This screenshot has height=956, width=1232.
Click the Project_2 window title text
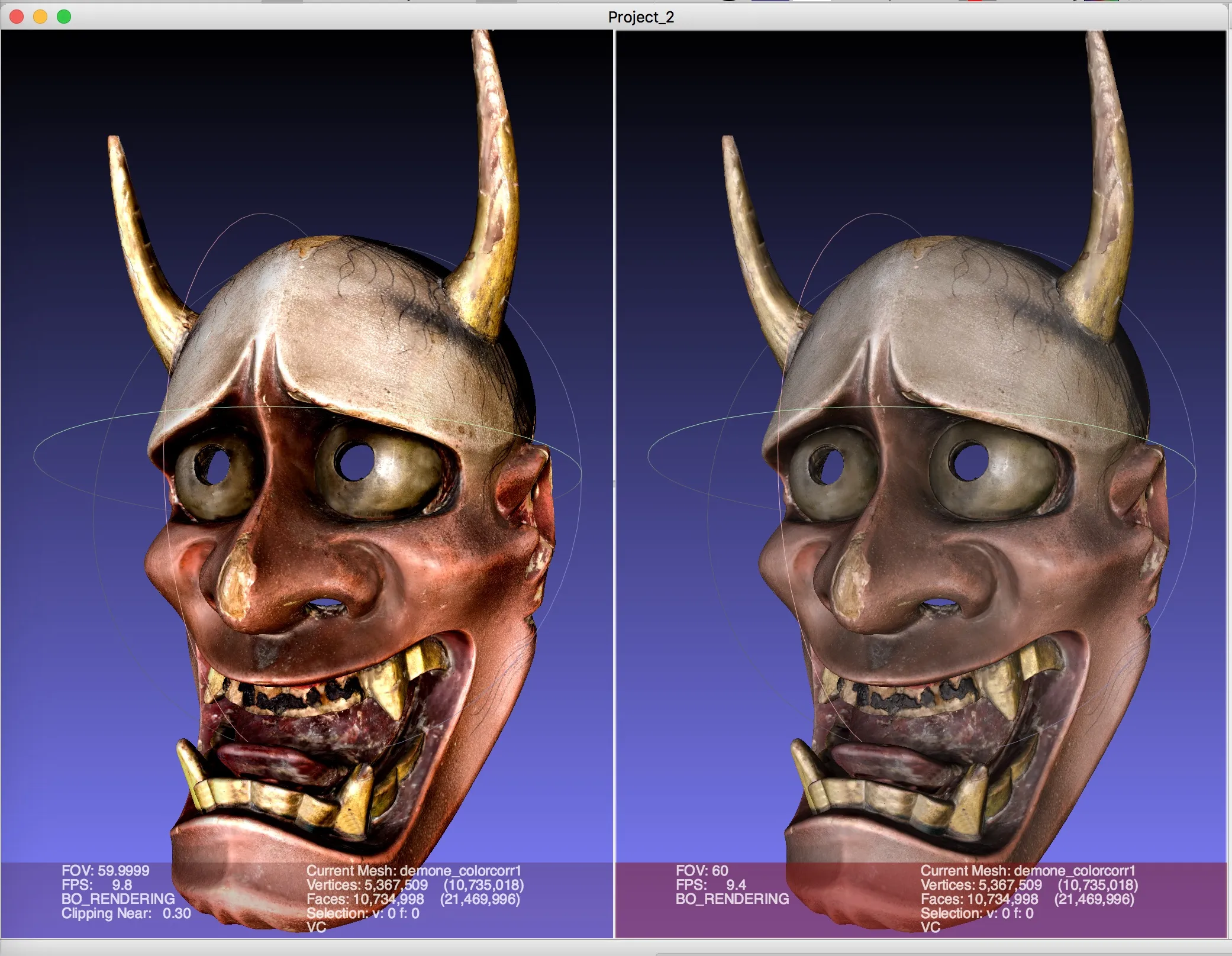[x=641, y=17]
